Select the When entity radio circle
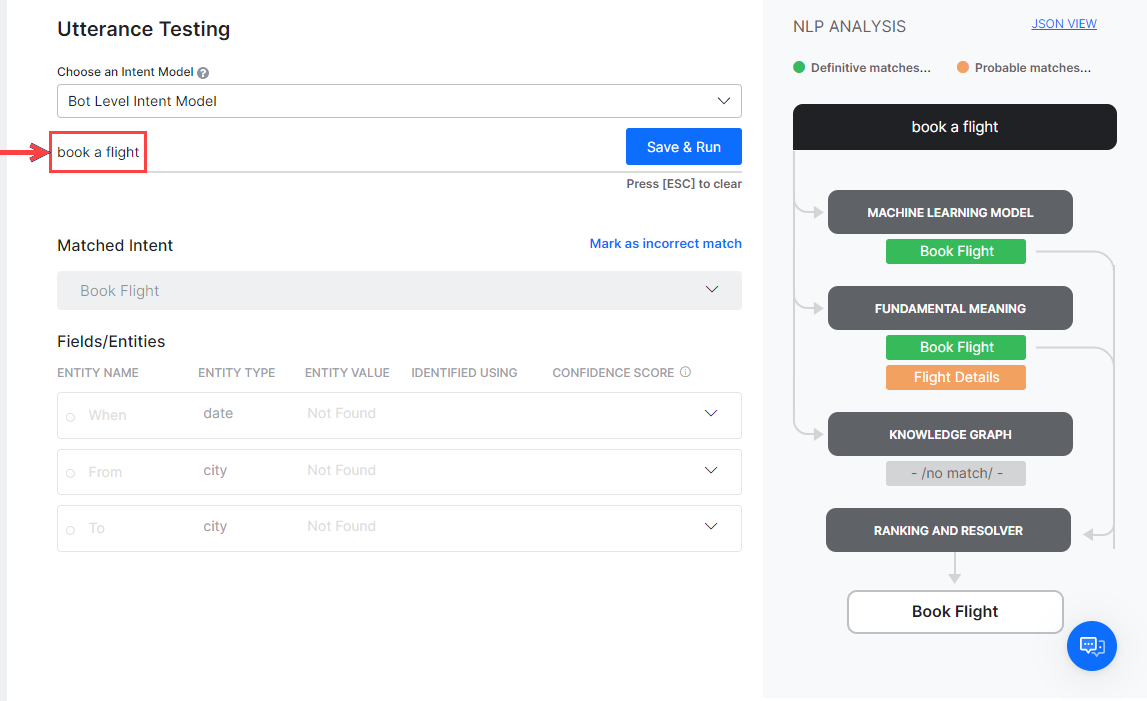1147x701 pixels. 70,416
